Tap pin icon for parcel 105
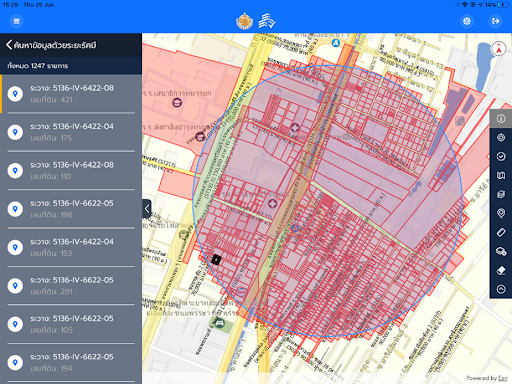Image resolution: width=512 pixels, height=384 pixels. pos(15,324)
